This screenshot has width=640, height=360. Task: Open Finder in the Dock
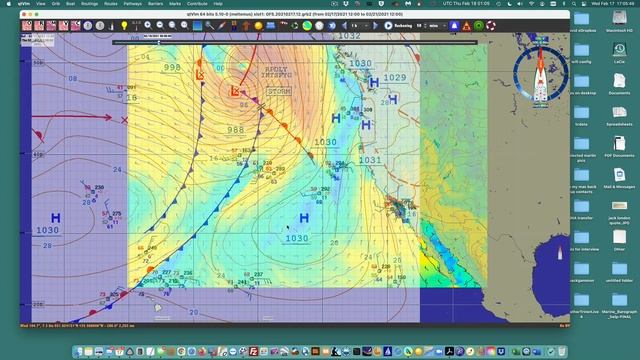78,351
